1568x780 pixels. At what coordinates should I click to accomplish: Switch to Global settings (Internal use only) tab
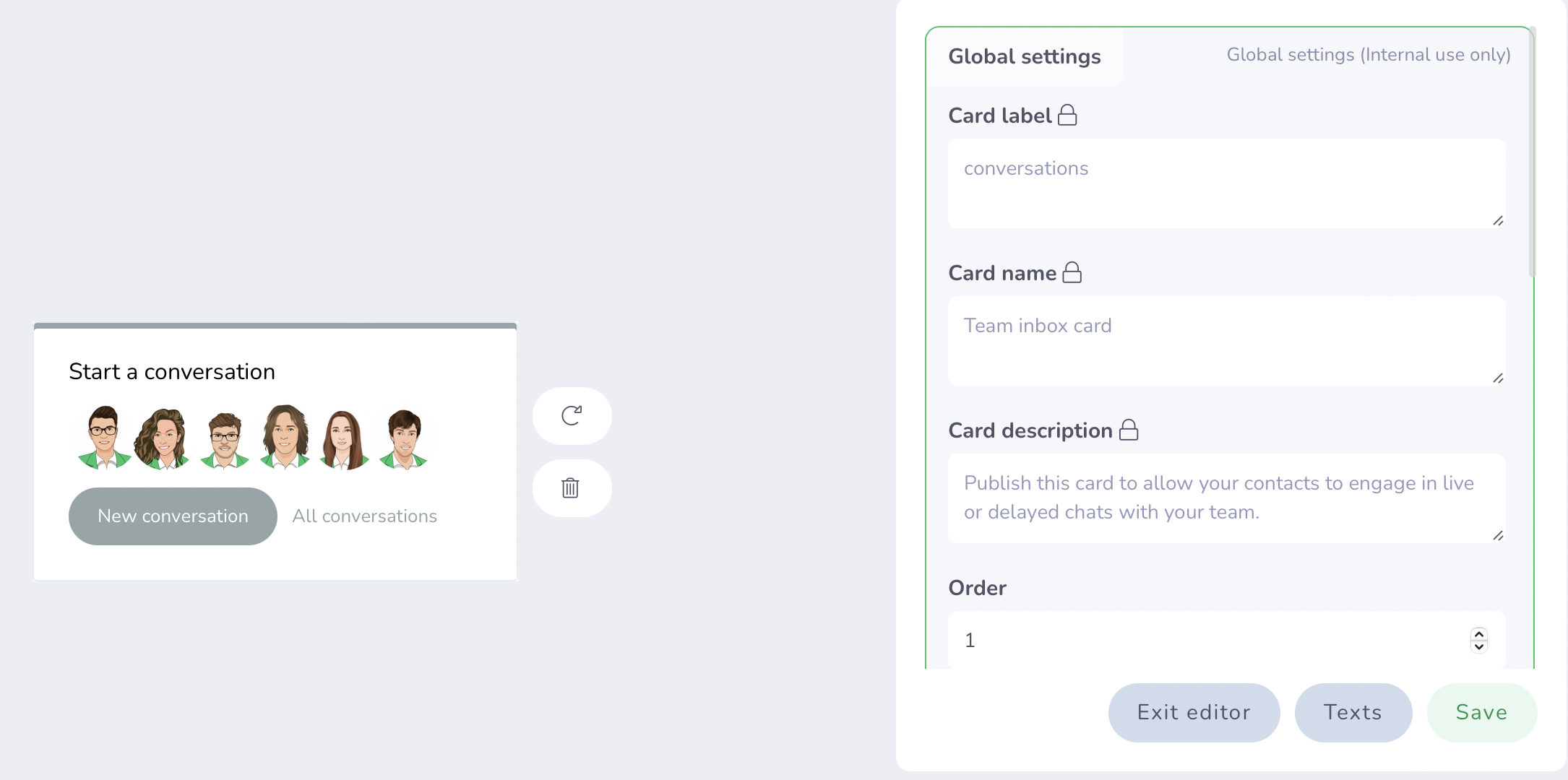(1368, 55)
